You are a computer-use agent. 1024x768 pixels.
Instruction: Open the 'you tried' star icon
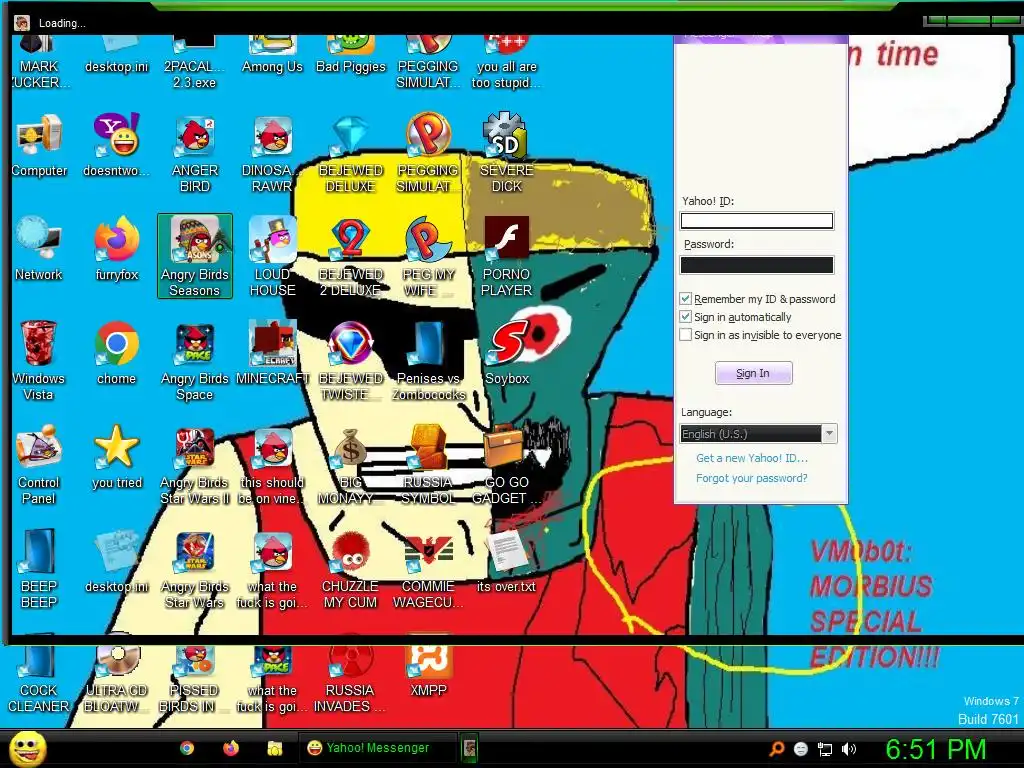click(116, 456)
